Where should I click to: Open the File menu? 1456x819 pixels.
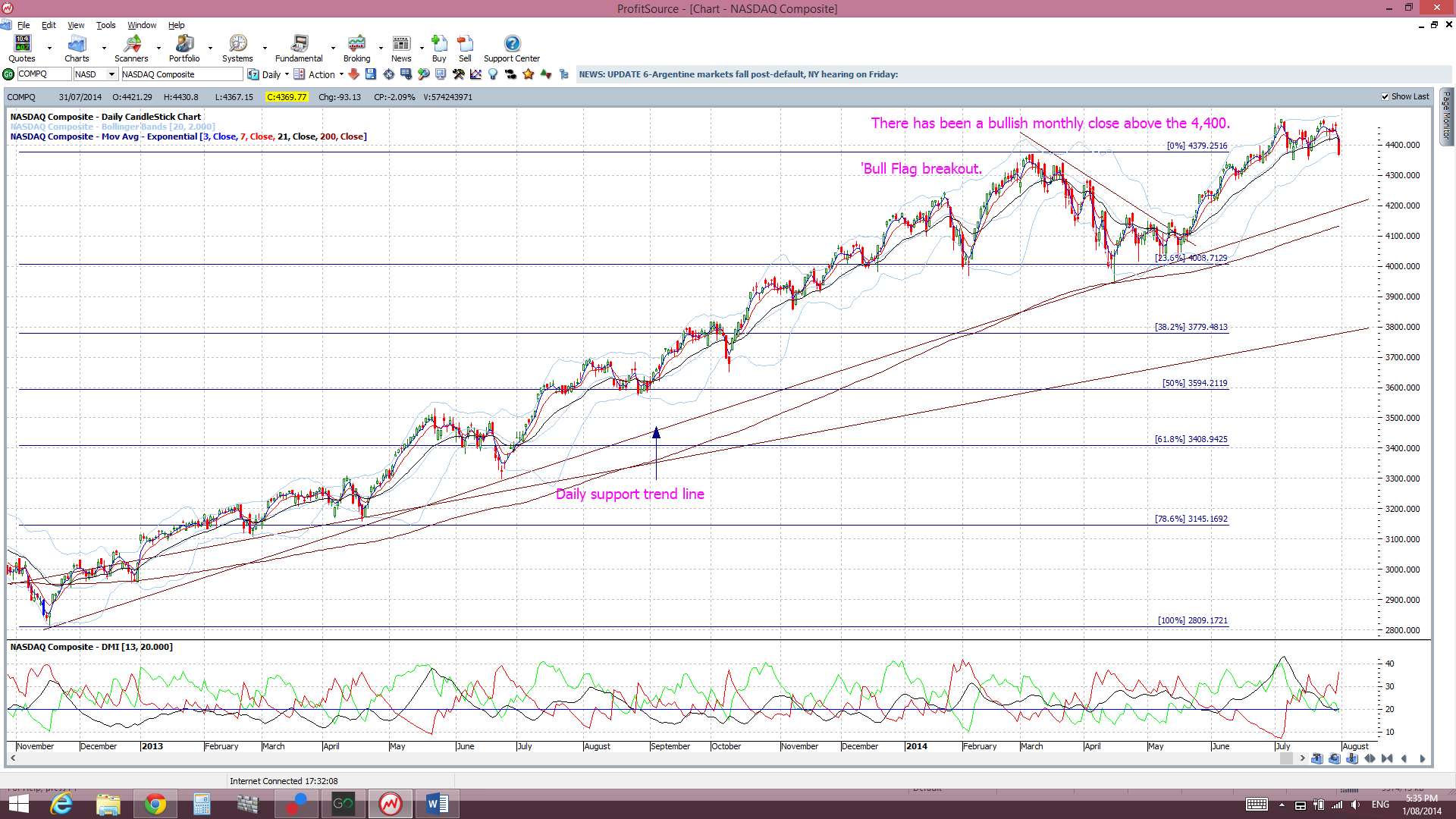click(x=24, y=25)
